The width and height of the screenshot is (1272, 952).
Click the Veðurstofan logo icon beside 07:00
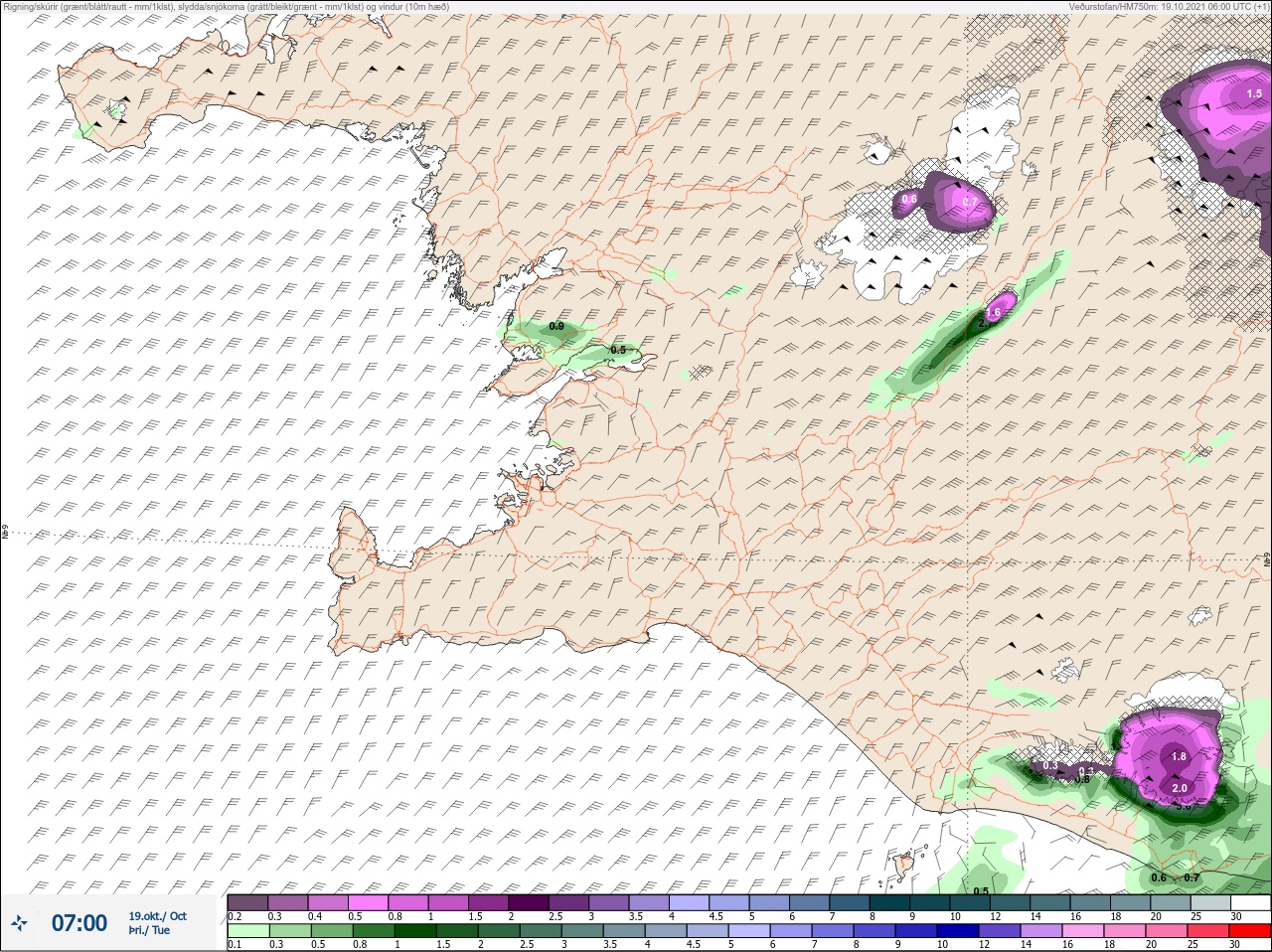tap(19, 923)
